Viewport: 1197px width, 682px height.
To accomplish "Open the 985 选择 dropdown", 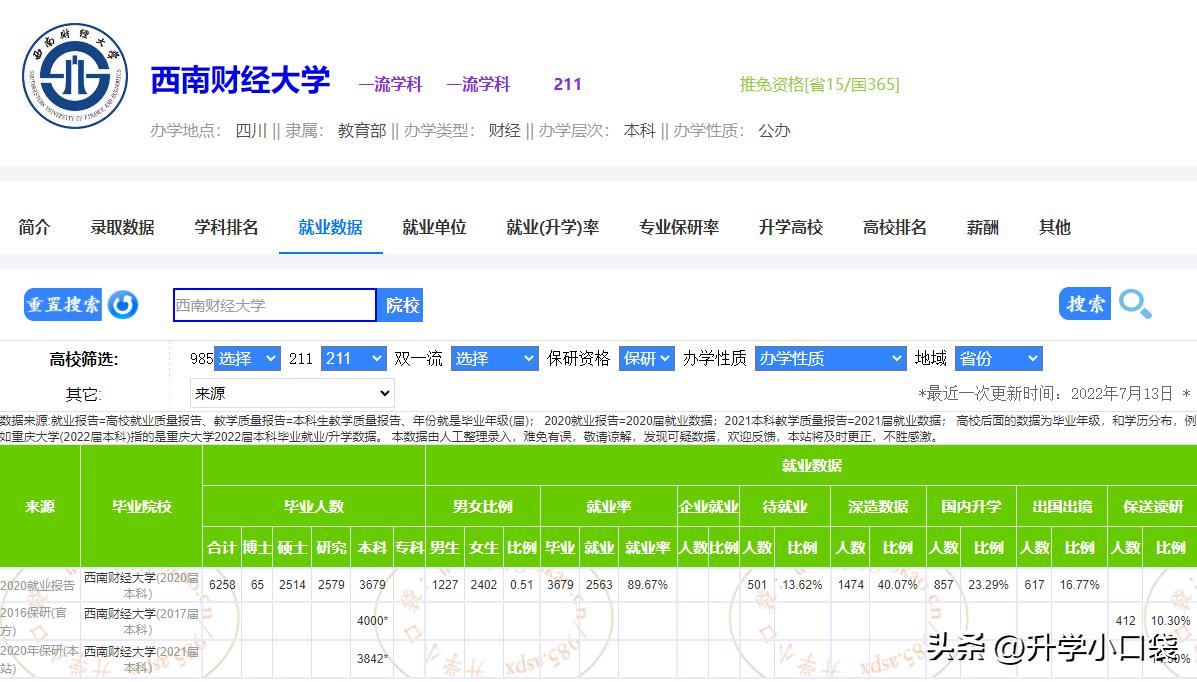I will [x=247, y=357].
